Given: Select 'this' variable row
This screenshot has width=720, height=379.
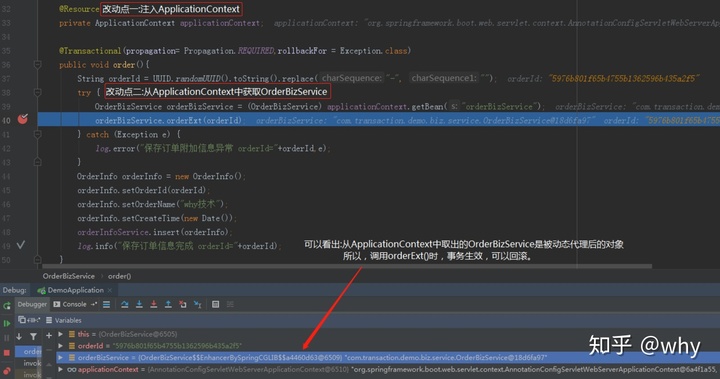Looking at the screenshot, I should [x=387, y=334].
